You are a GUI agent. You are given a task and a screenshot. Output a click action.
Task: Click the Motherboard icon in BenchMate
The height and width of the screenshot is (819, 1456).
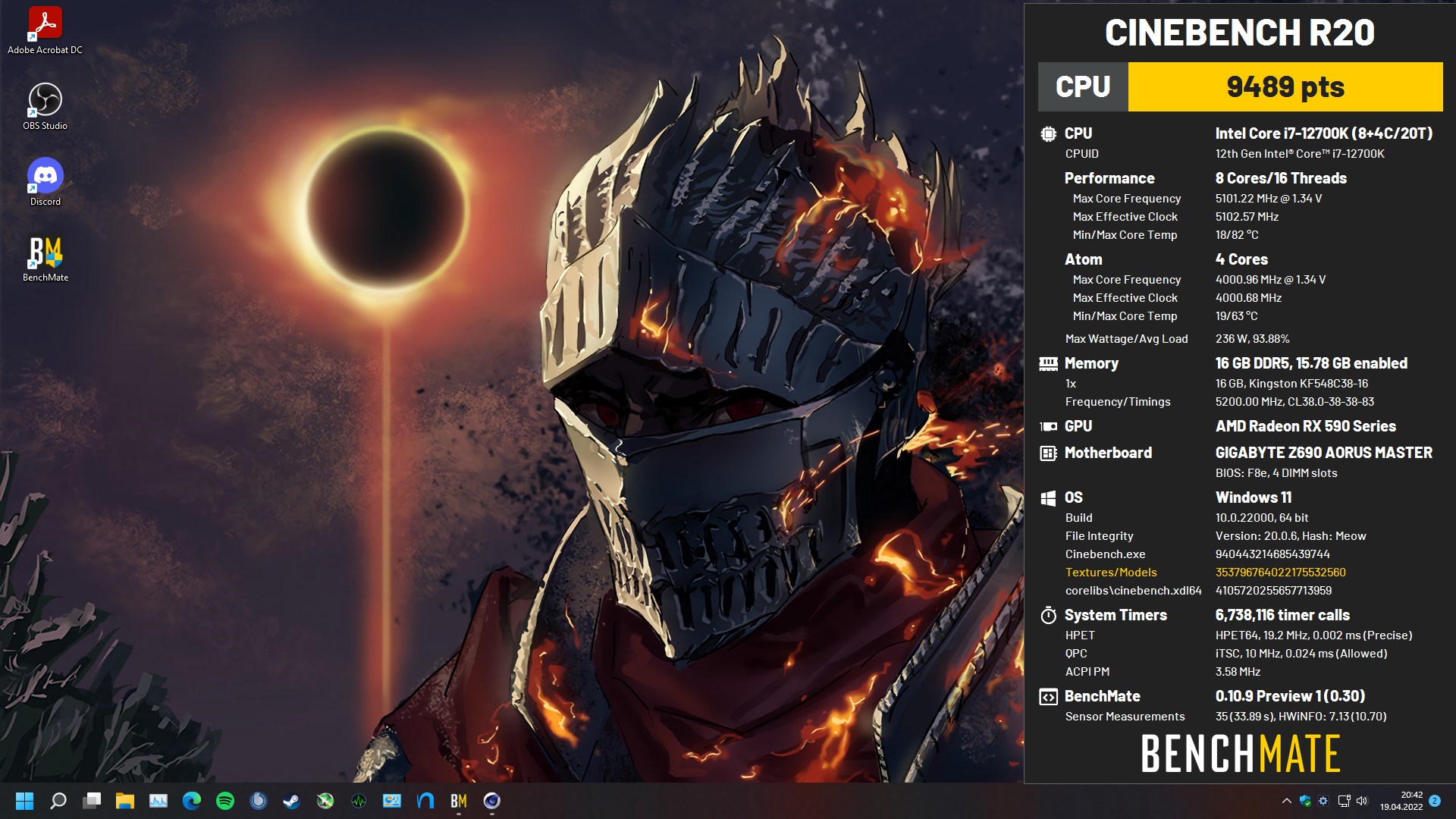coord(1048,453)
